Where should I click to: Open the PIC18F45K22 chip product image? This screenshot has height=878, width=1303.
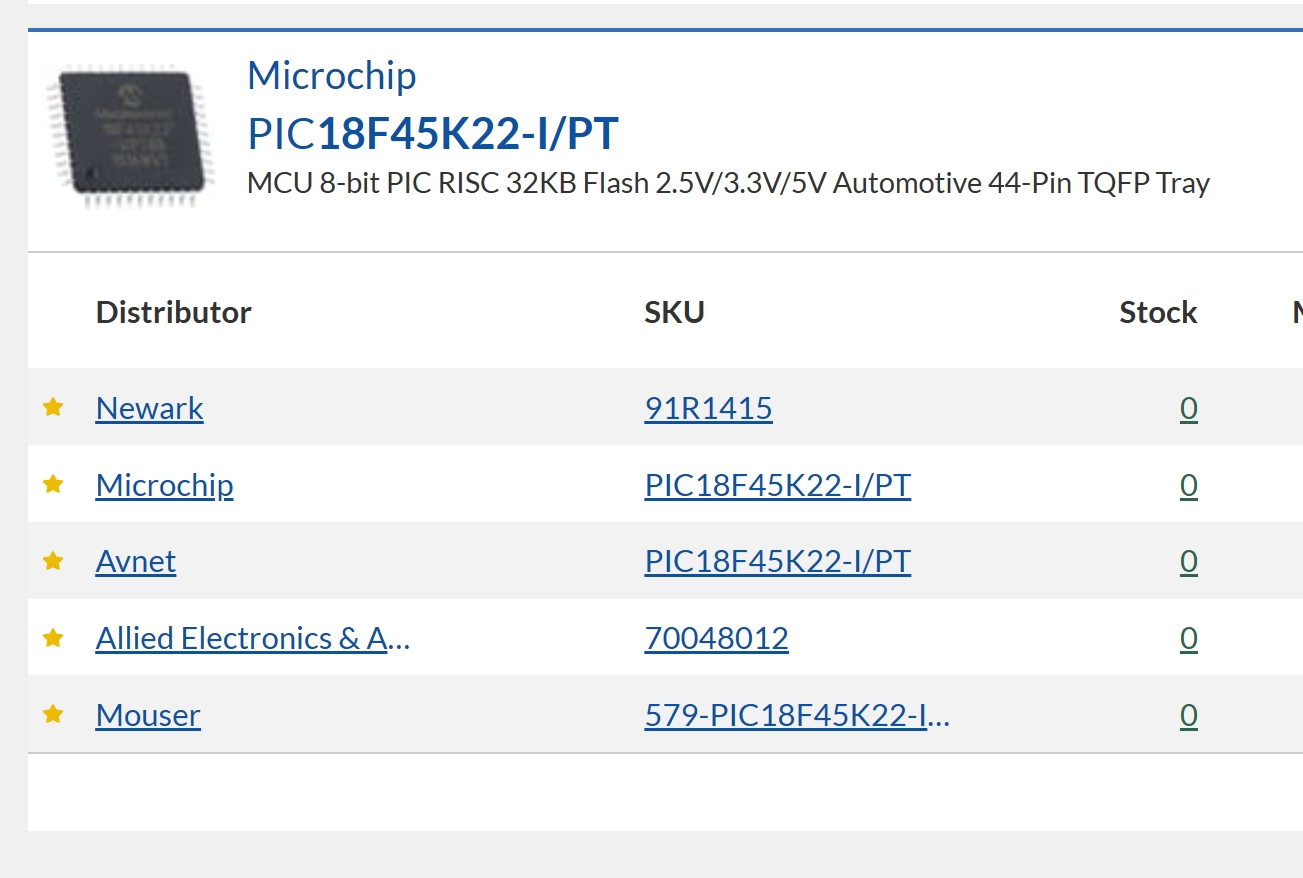[x=130, y=135]
